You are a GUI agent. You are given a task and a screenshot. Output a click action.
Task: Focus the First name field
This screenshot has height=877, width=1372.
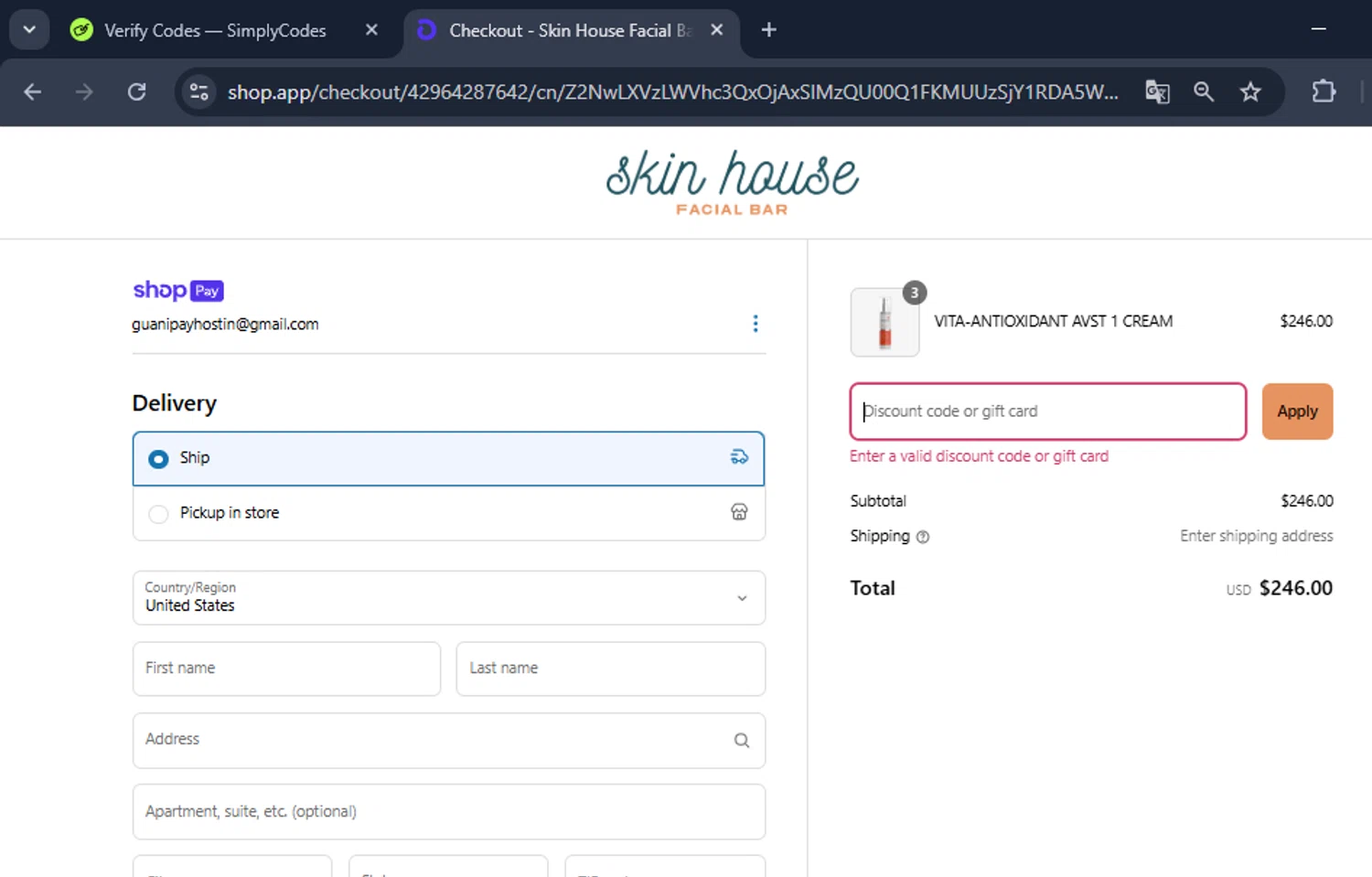[x=286, y=668]
